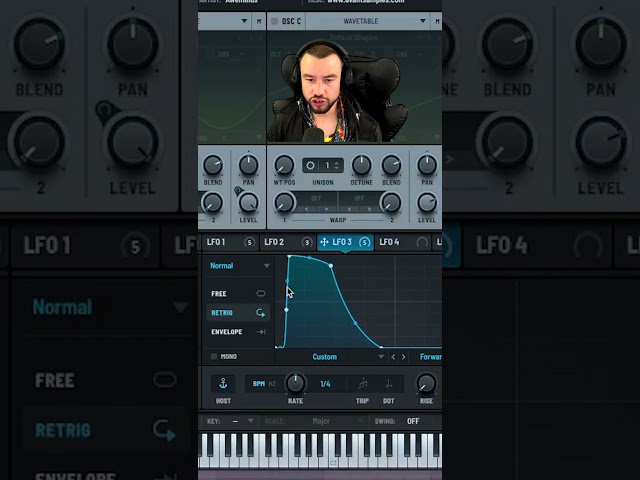
Task: Click previous arrow under the Warp 2 OFF box
Action: coord(349,209)
